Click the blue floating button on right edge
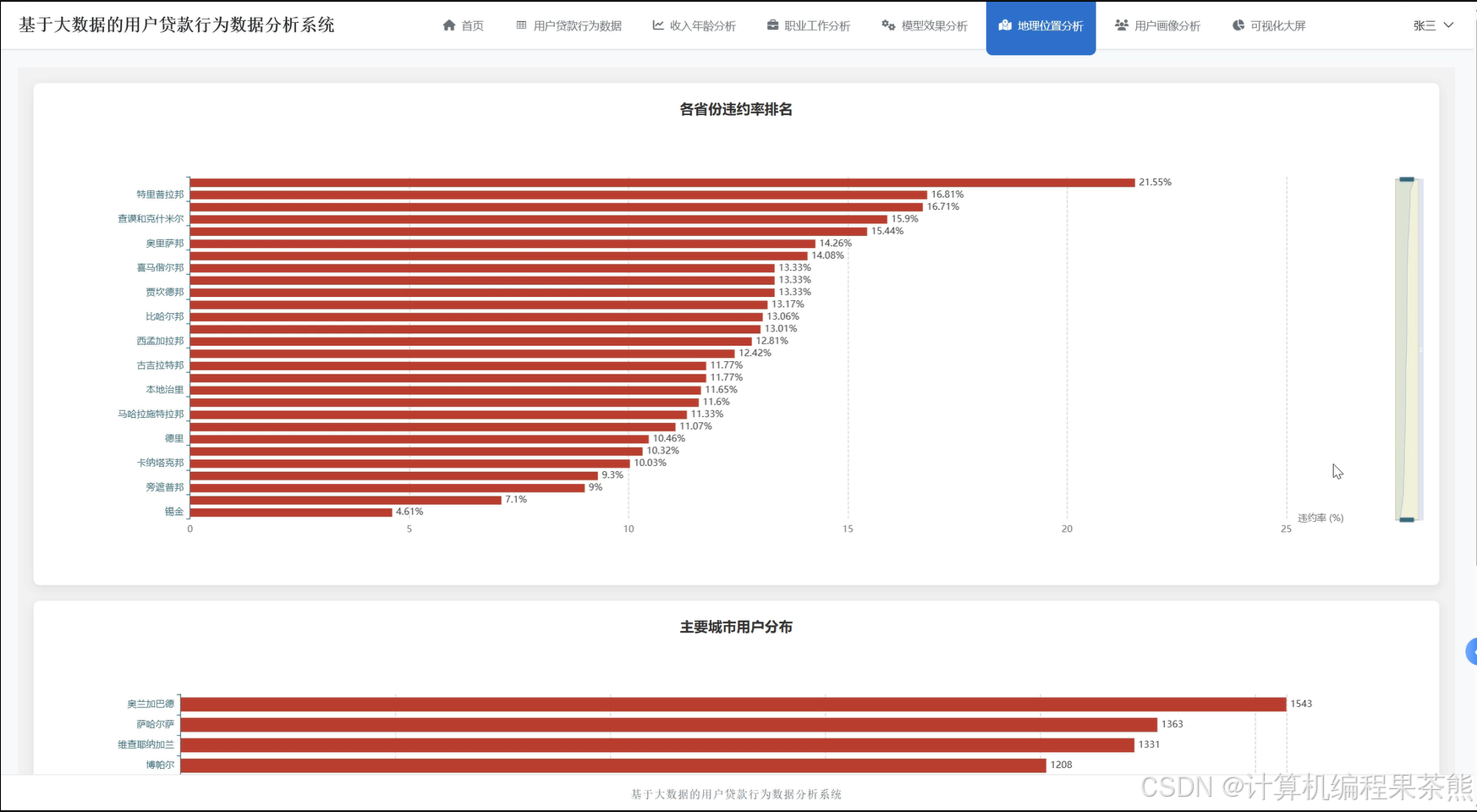1477x812 pixels. [x=1472, y=651]
